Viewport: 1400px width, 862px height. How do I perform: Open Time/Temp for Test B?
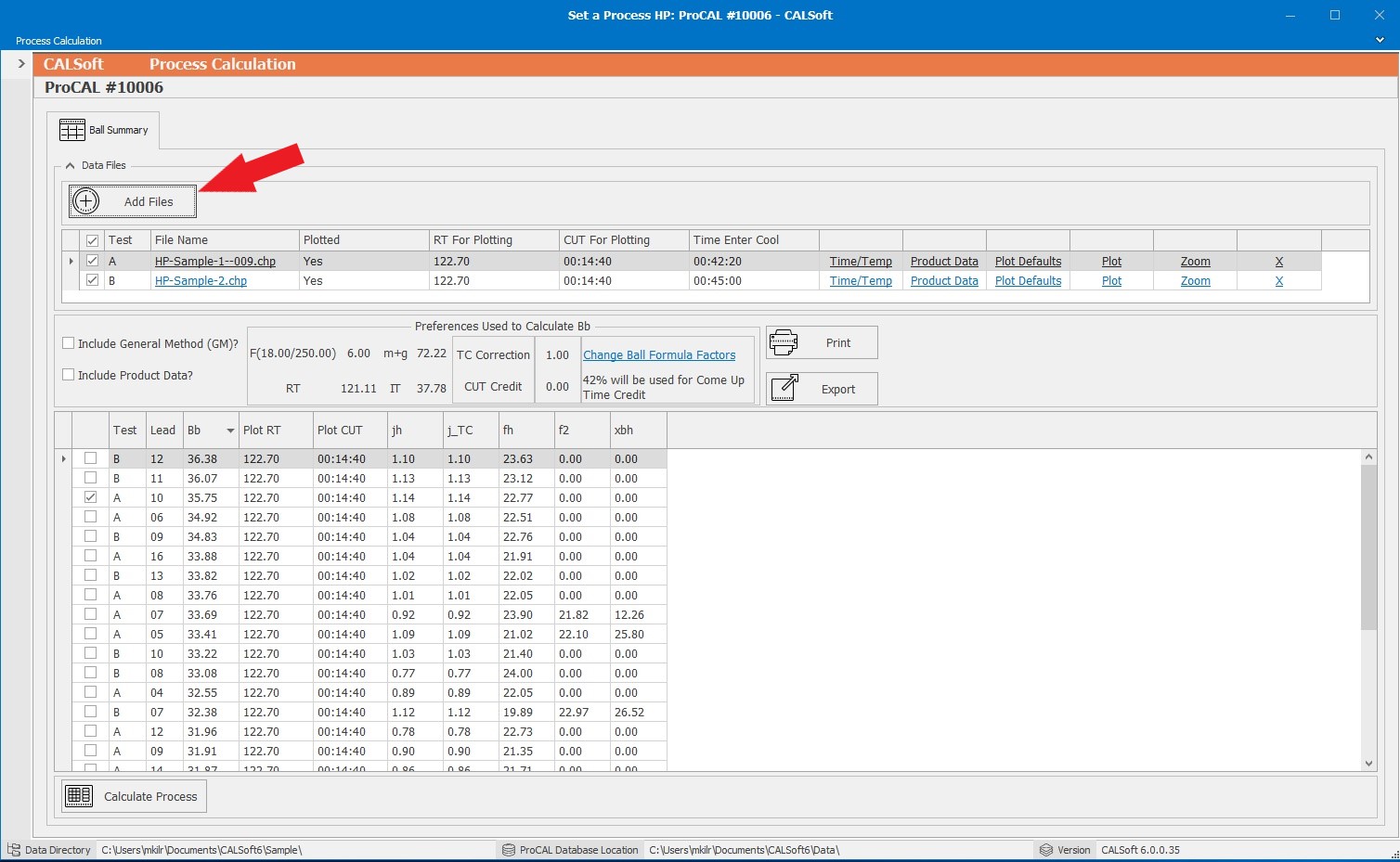point(861,281)
